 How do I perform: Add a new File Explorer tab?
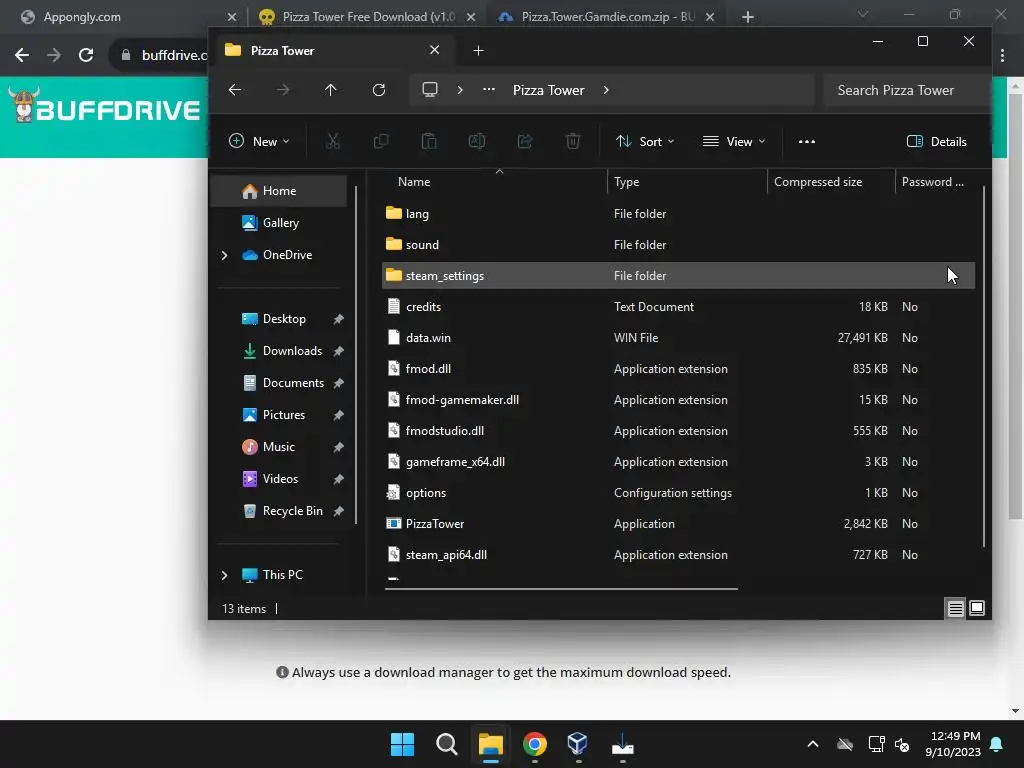coord(478,50)
